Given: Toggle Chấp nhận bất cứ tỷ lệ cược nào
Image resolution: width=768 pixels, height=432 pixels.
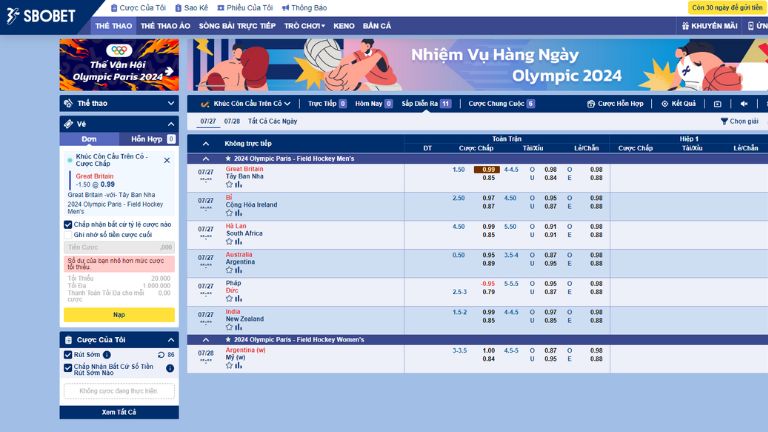Looking at the screenshot, I should tap(68, 225).
